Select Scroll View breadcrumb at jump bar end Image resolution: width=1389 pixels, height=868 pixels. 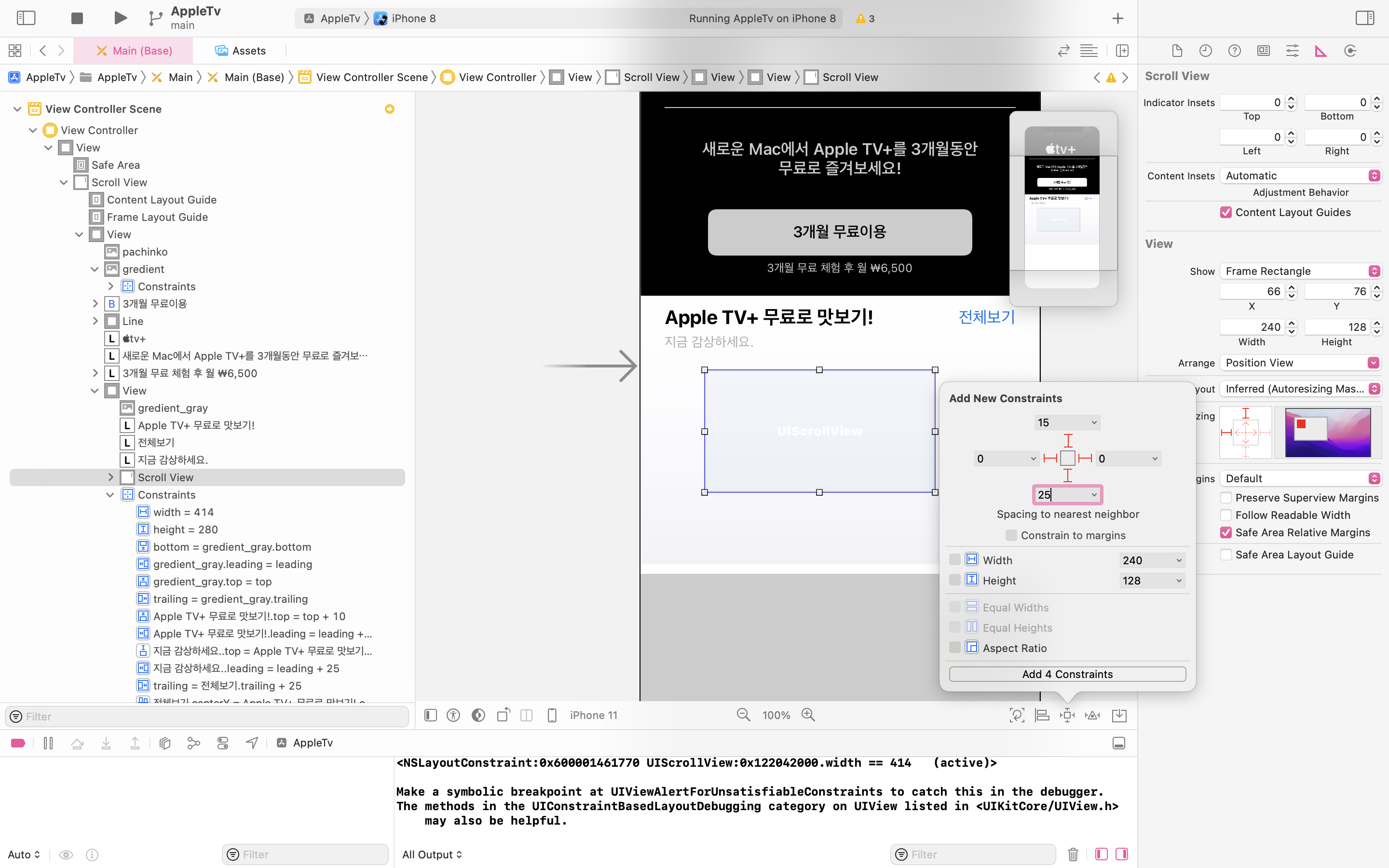[x=842, y=77]
